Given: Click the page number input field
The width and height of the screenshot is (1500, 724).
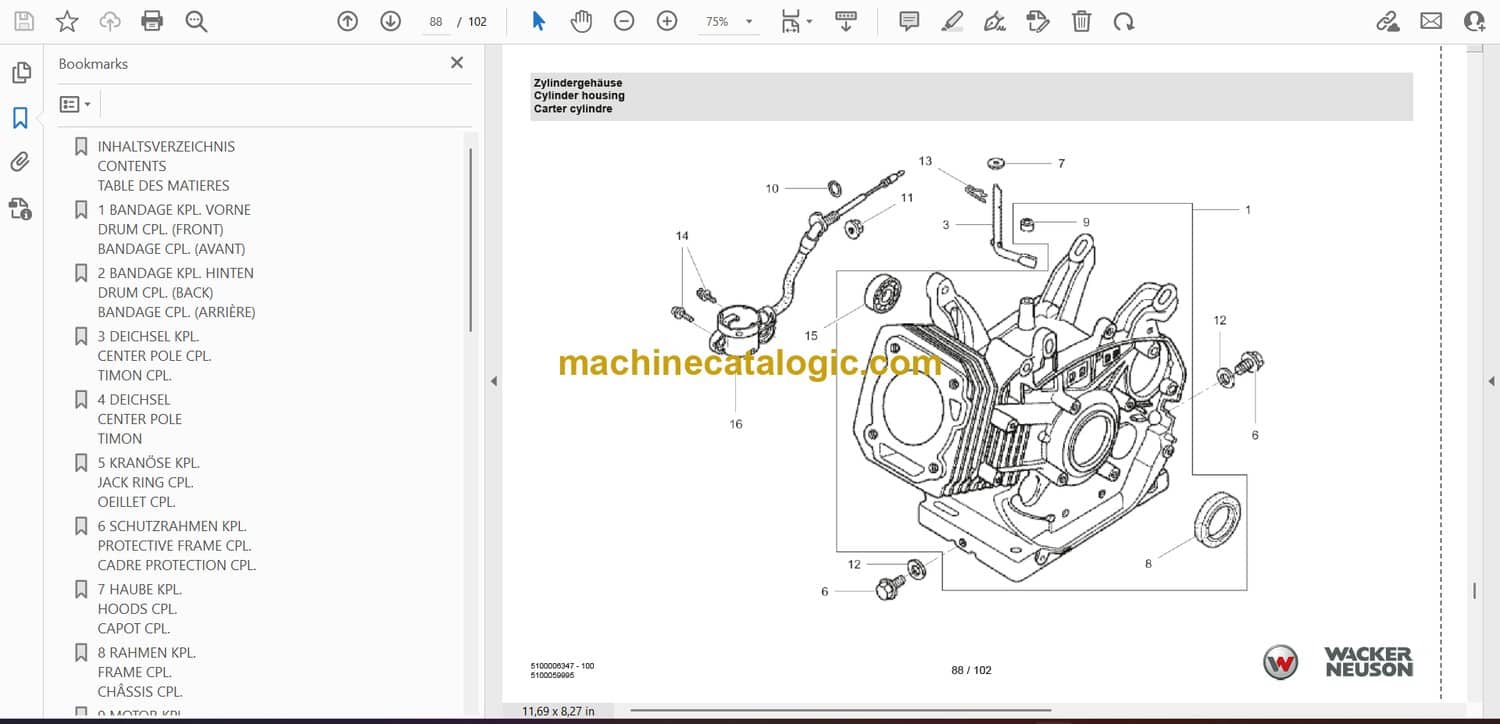Looking at the screenshot, I should pos(435,21).
